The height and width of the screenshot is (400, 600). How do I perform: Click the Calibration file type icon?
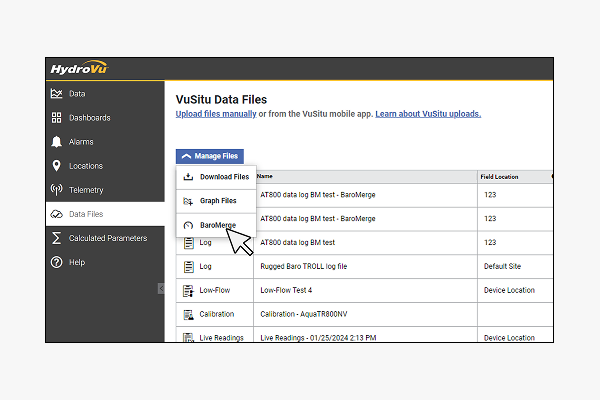point(188,315)
